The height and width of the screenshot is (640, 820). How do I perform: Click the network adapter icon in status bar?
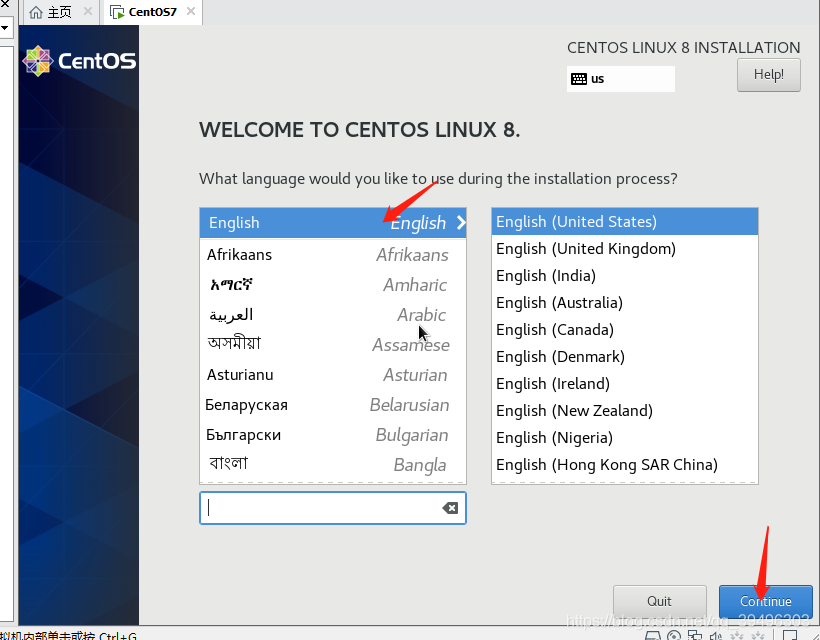point(695,635)
